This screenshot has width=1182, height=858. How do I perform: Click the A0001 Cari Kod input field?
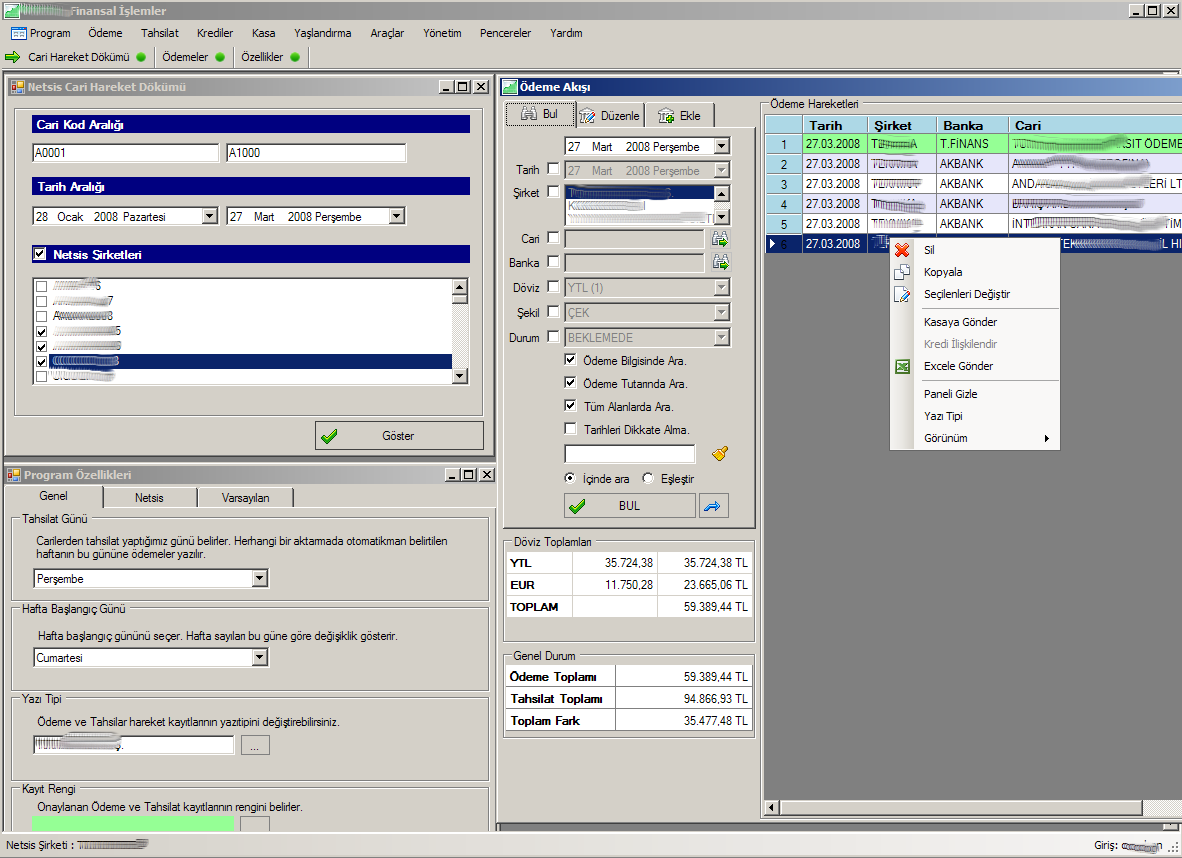125,153
